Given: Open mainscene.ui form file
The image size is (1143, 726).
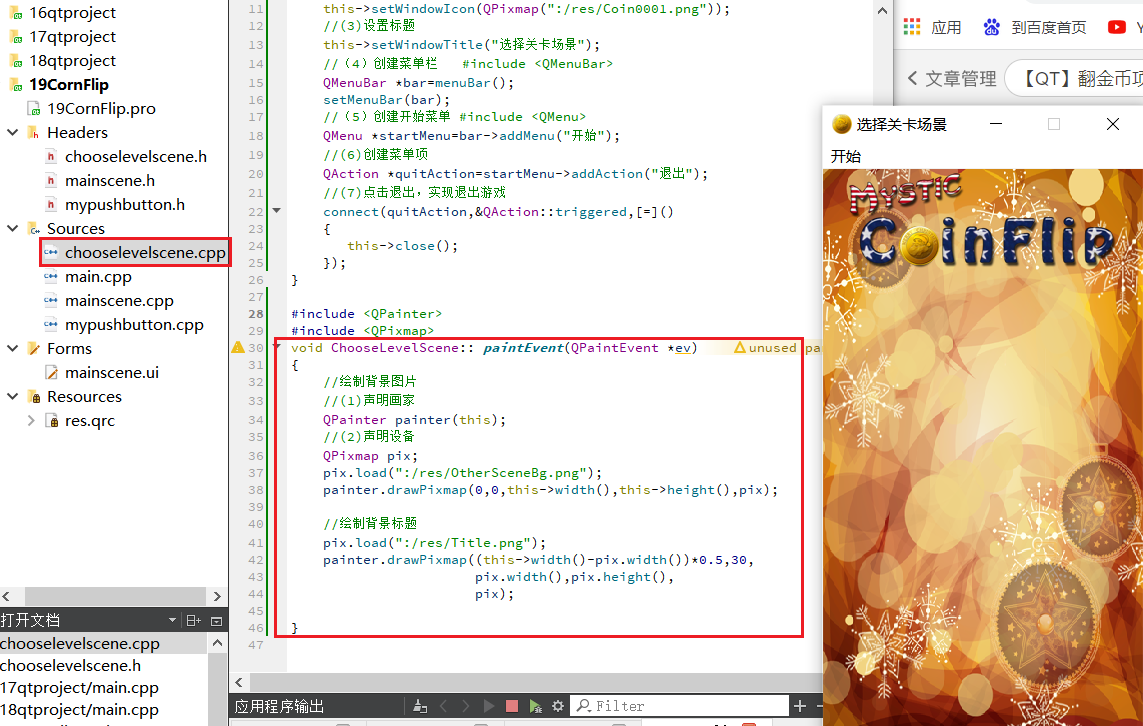Looking at the screenshot, I should (x=112, y=372).
